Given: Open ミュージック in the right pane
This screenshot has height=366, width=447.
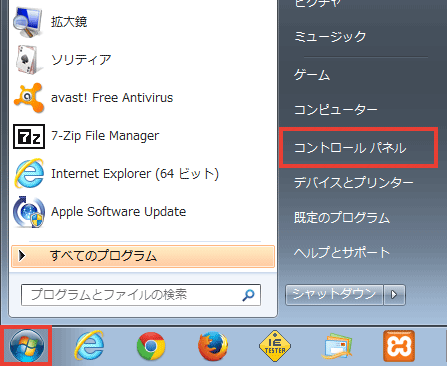Looking at the screenshot, I should pos(330,37).
